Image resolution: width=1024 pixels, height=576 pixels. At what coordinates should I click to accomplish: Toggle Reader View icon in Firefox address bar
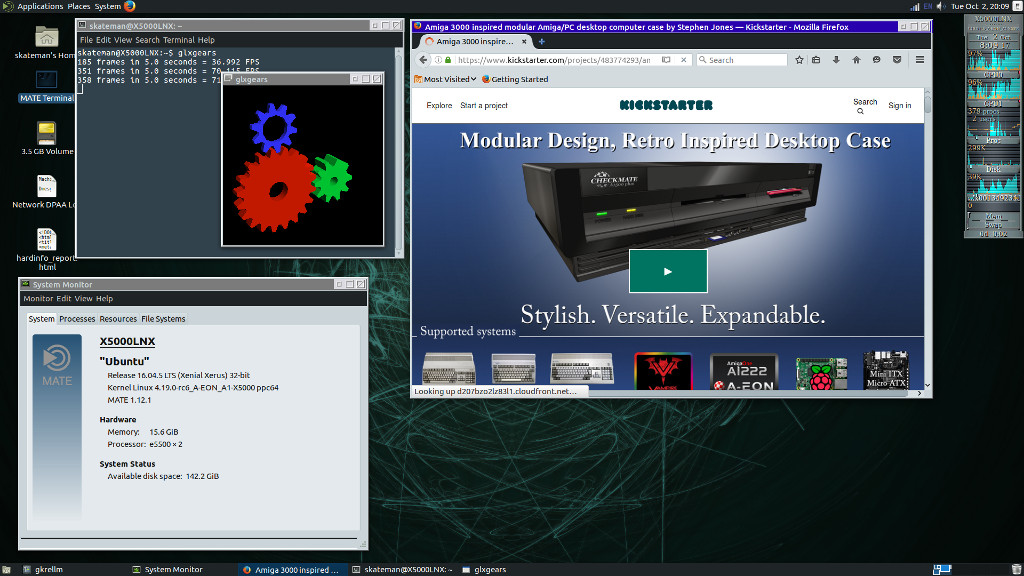coord(666,59)
